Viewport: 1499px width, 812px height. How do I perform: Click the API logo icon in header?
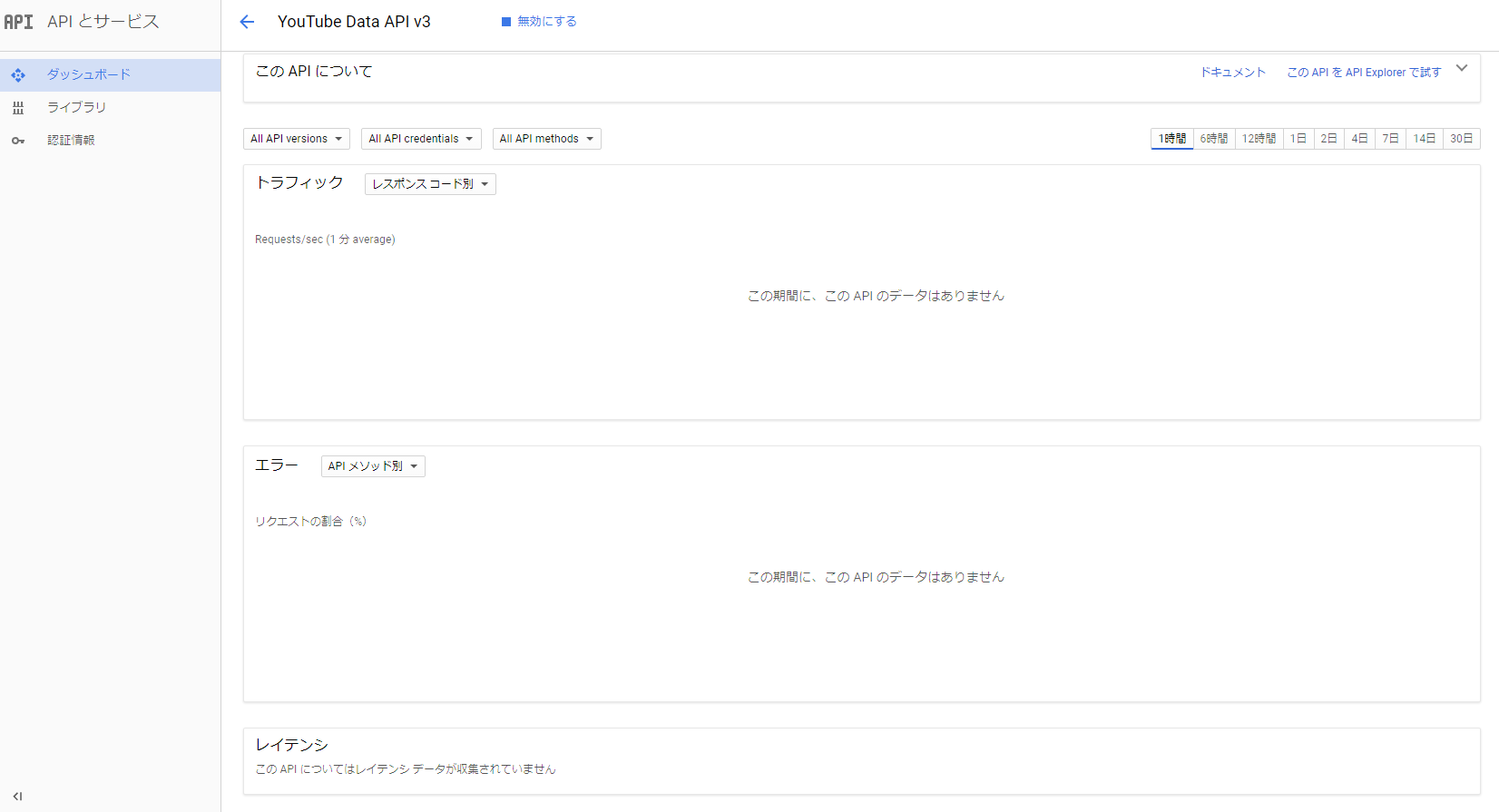pos(18,22)
